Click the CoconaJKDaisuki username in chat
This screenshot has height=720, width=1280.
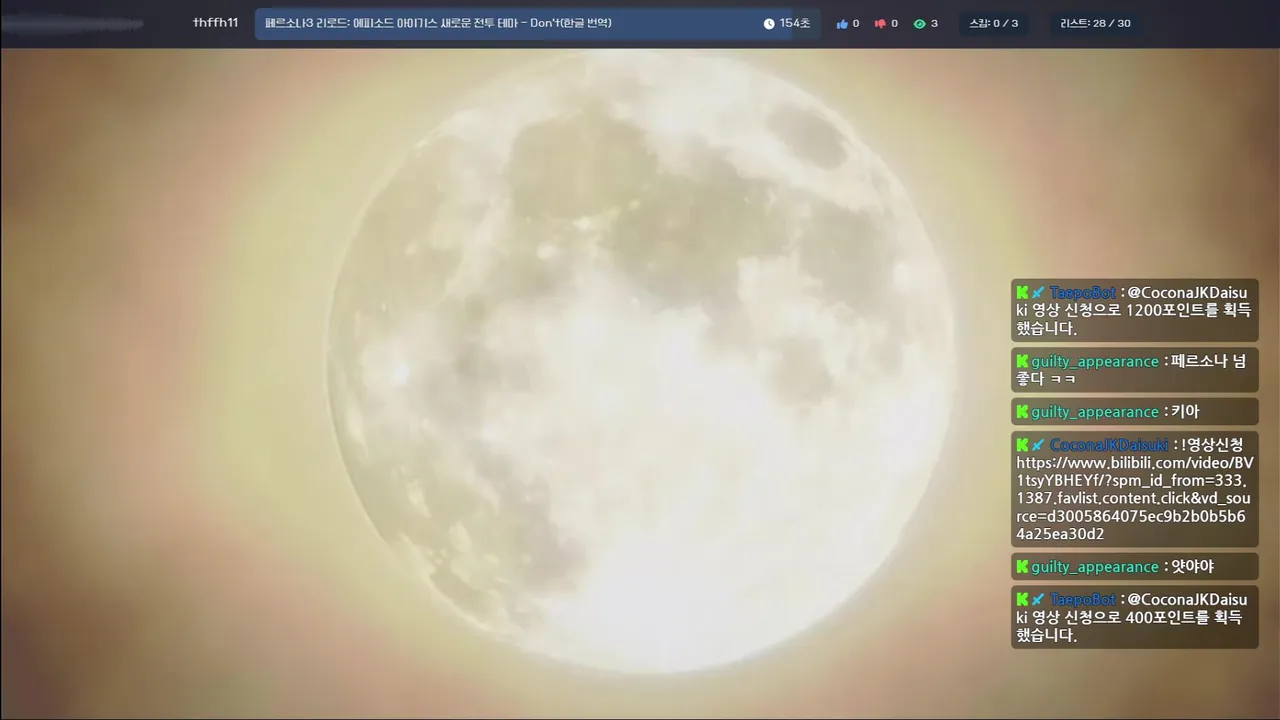tap(1109, 444)
